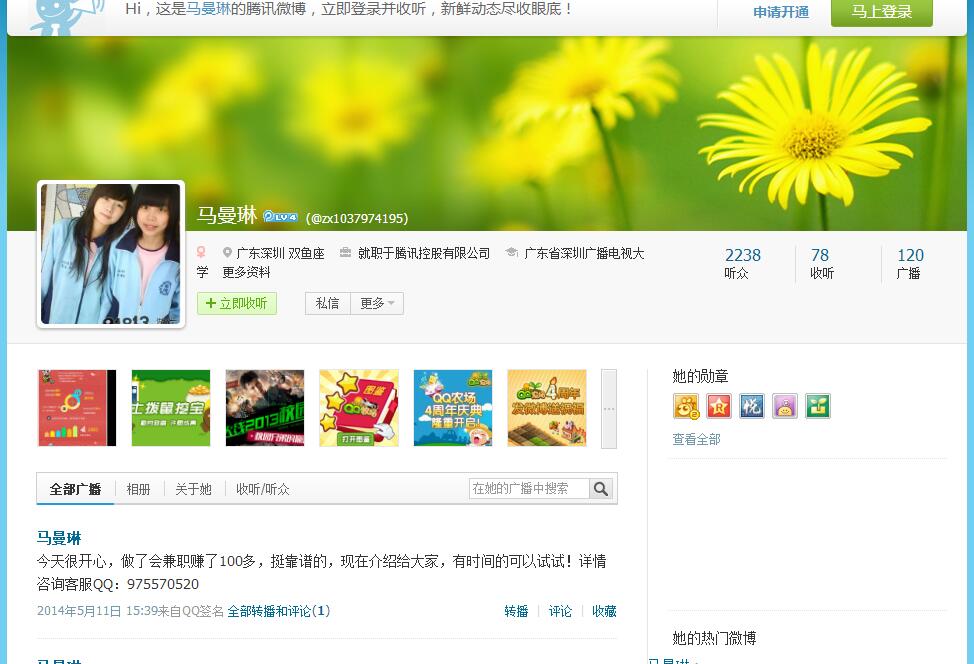Click the 她的热门微博 heading

714,638
